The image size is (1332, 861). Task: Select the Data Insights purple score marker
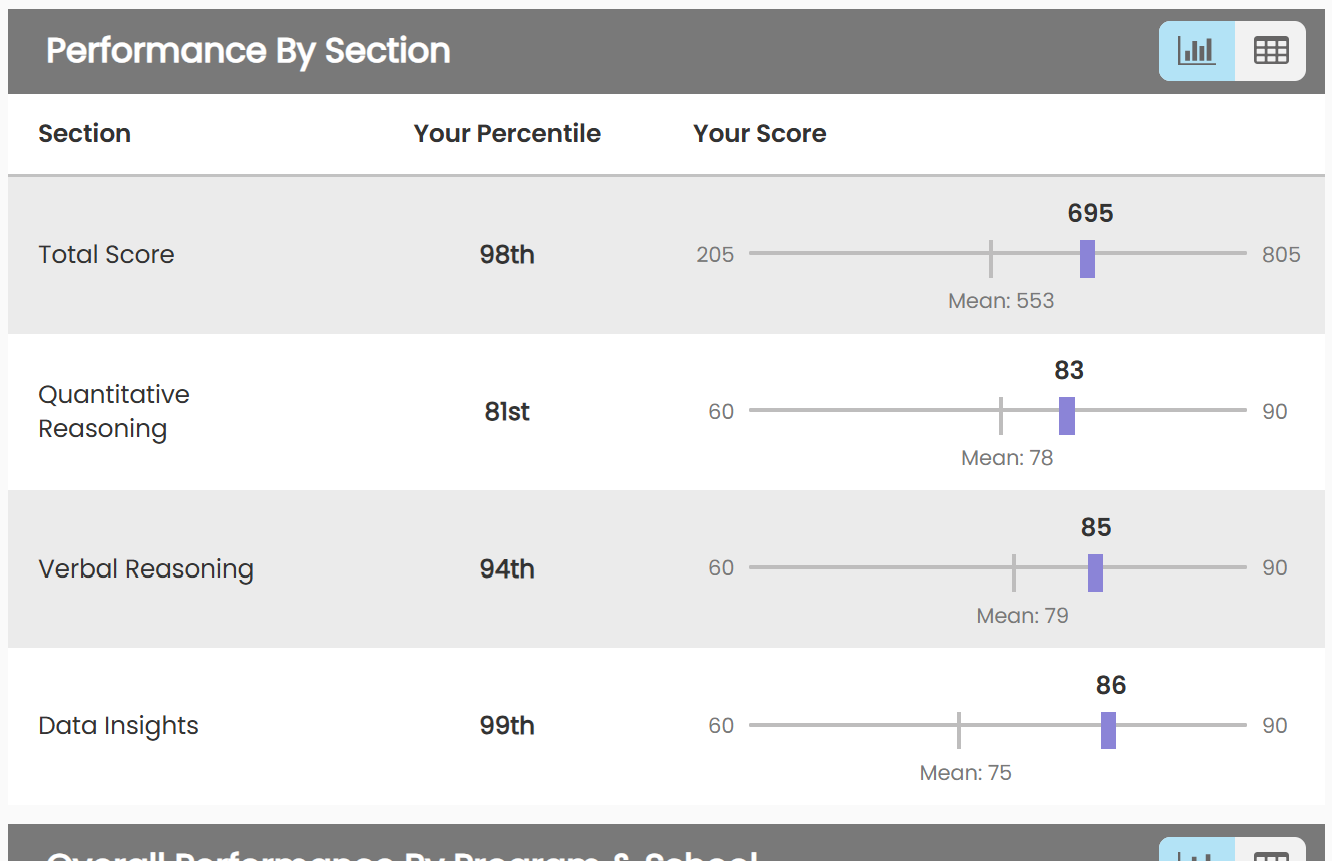click(1108, 730)
